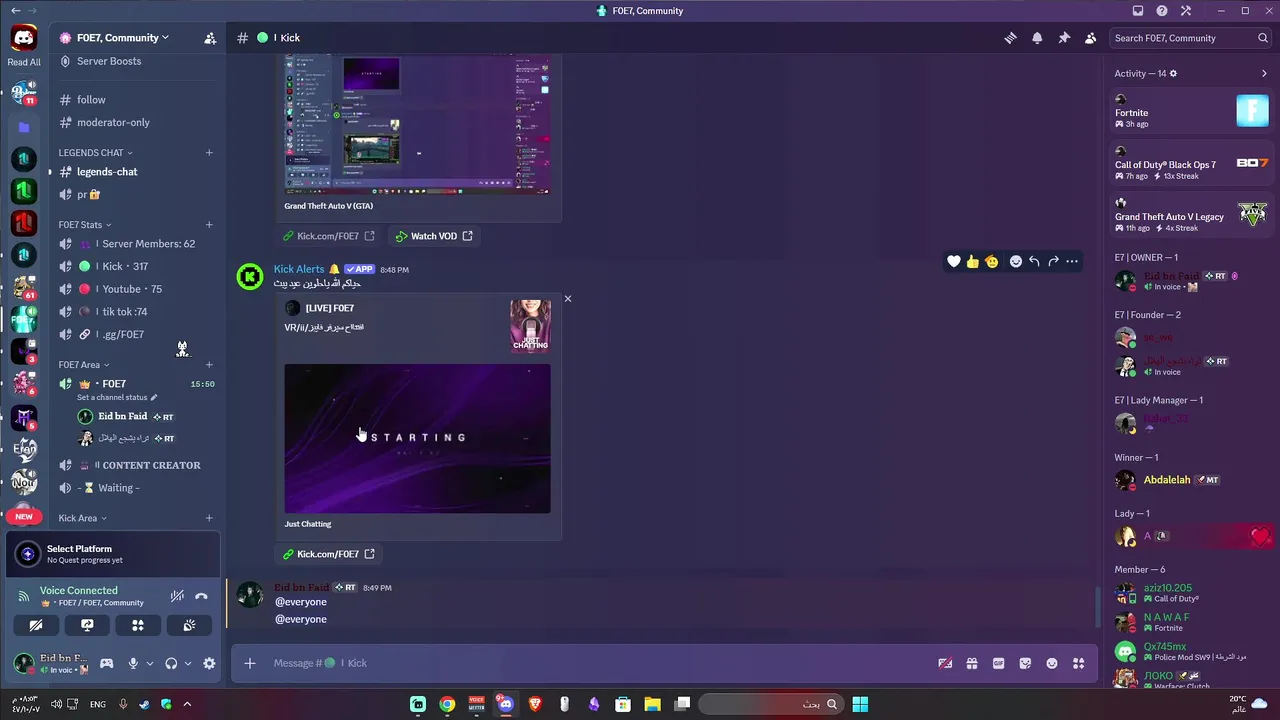The width and height of the screenshot is (1280, 720).
Task: Click the invite people icon beside server name
Action: (x=210, y=38)
